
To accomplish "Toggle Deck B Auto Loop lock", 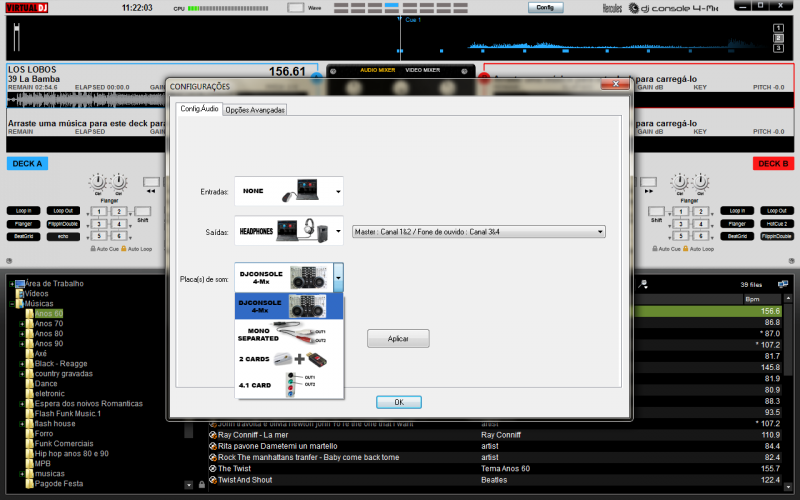I will click(x=686, y=249).
